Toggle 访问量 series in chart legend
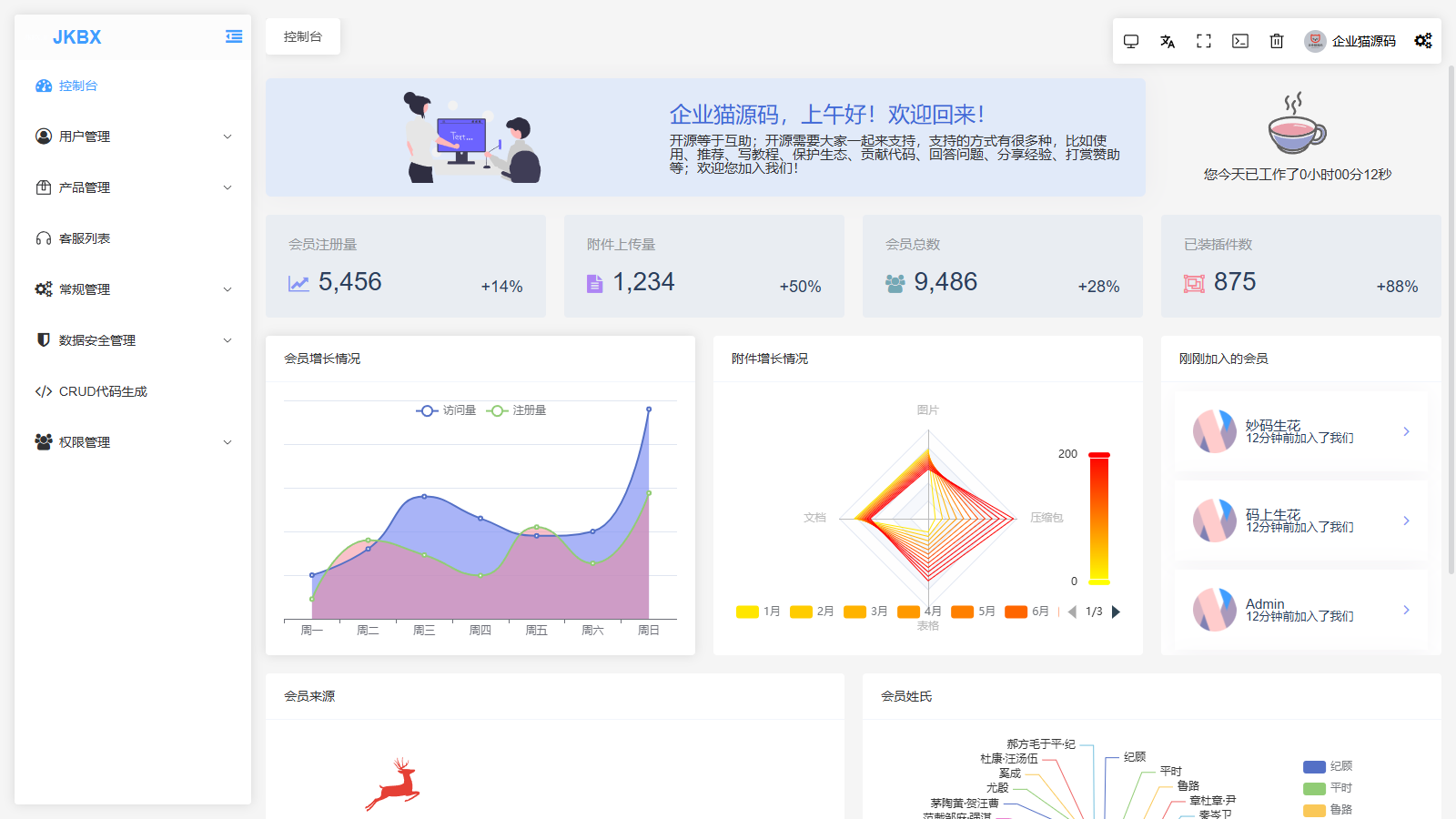 (446, 410)
